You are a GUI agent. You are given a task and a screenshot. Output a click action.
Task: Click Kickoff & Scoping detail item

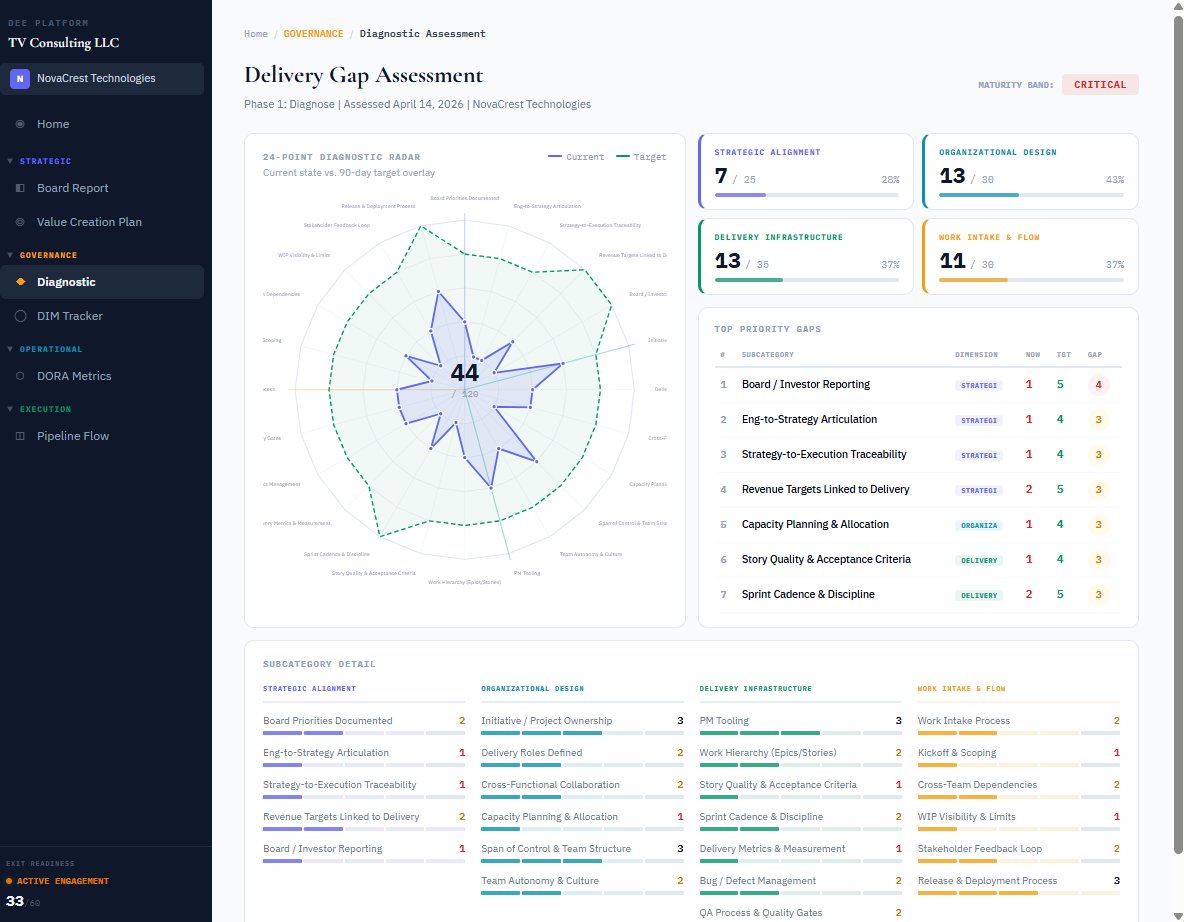tap(1019, 758)
